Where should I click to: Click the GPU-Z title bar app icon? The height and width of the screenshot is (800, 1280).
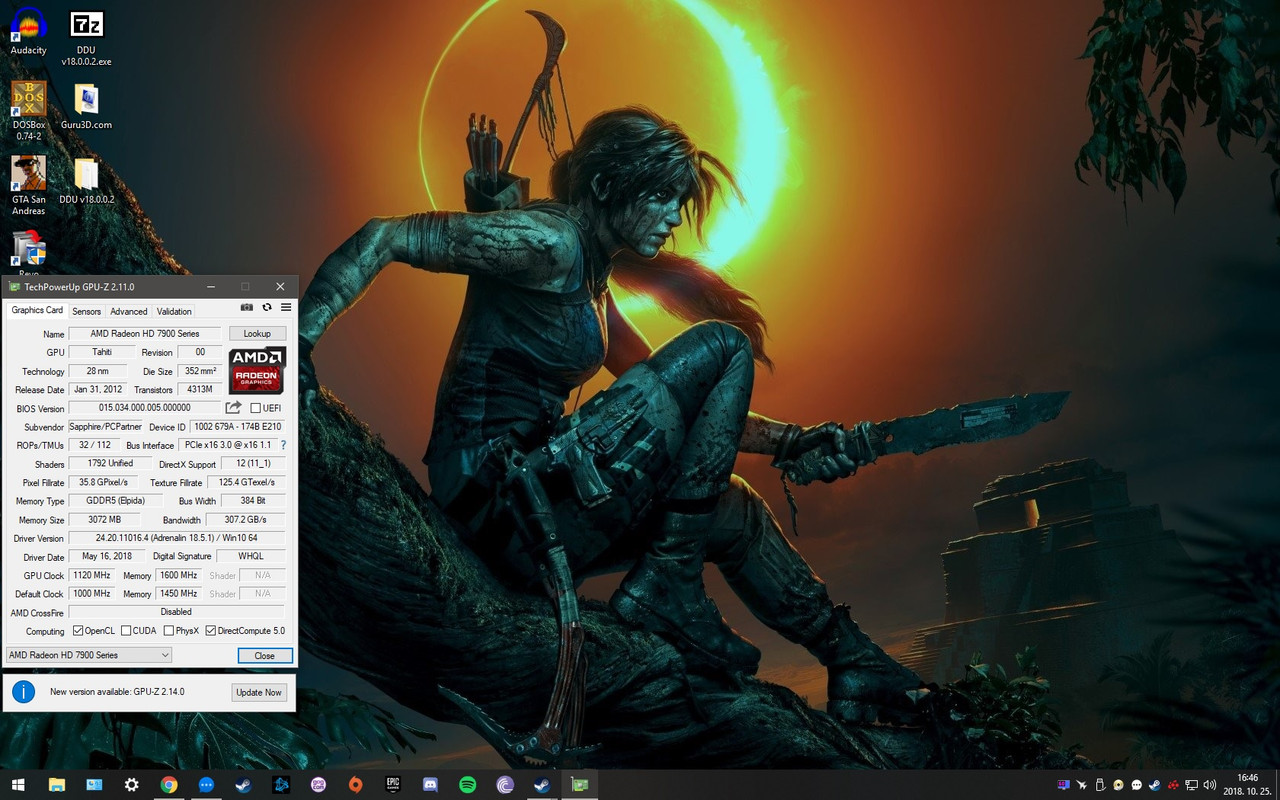(x=14, y=287)
